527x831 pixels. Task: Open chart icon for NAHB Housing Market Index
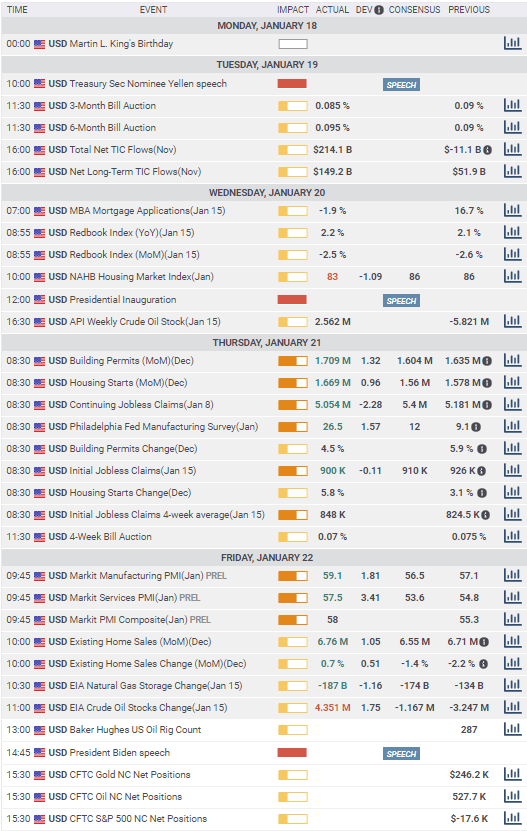point(512,276)
